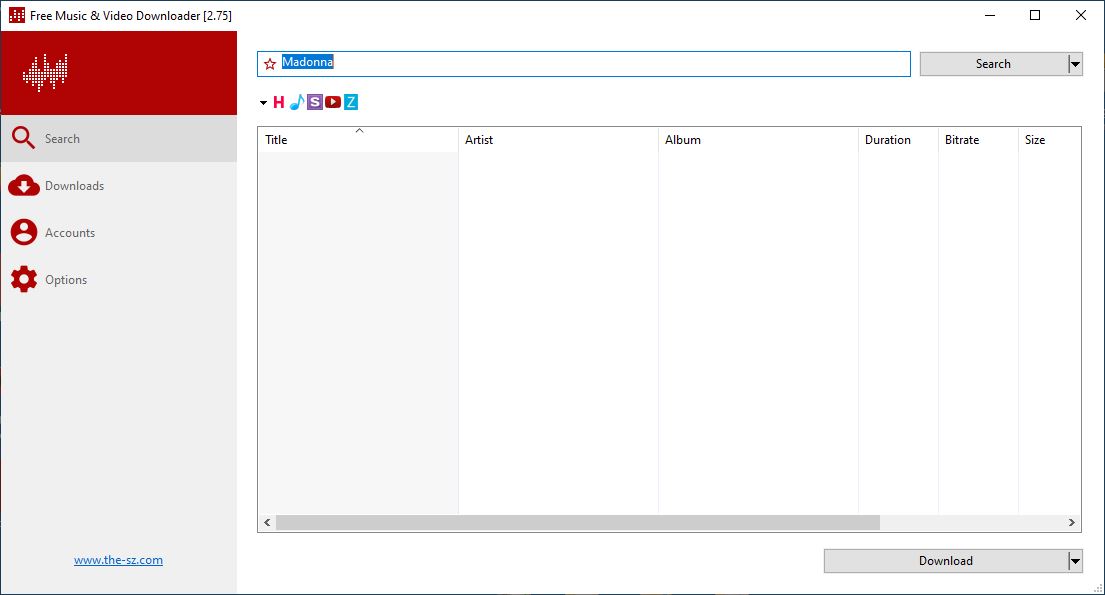The image size is (1105, 595).
Task: Click the scrollbar right arrow
Action: [1072, 522]
